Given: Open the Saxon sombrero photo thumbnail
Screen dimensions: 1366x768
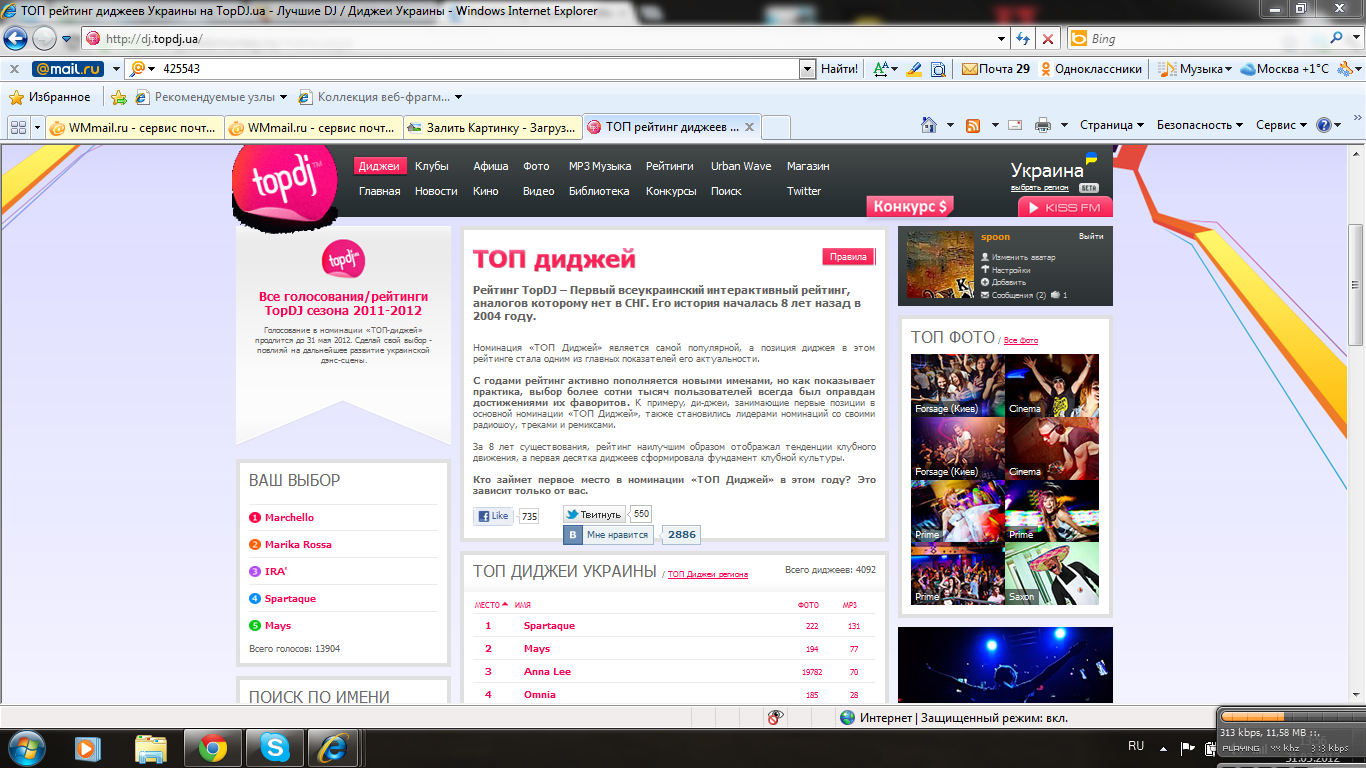Looking at the screenshot, I should pyautogui.click(x=1051, y=574).
